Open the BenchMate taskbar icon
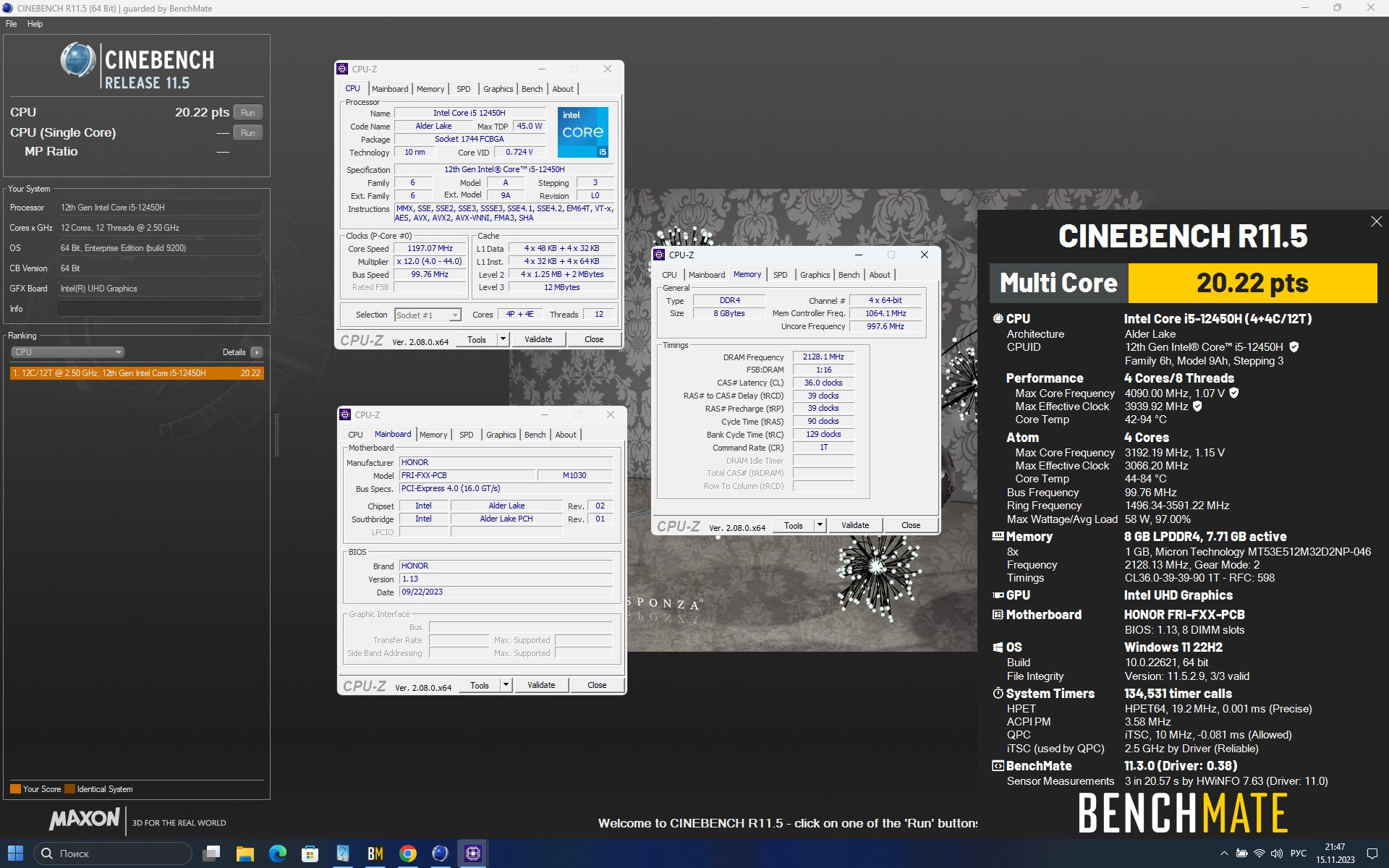 (x=375, y=854)
